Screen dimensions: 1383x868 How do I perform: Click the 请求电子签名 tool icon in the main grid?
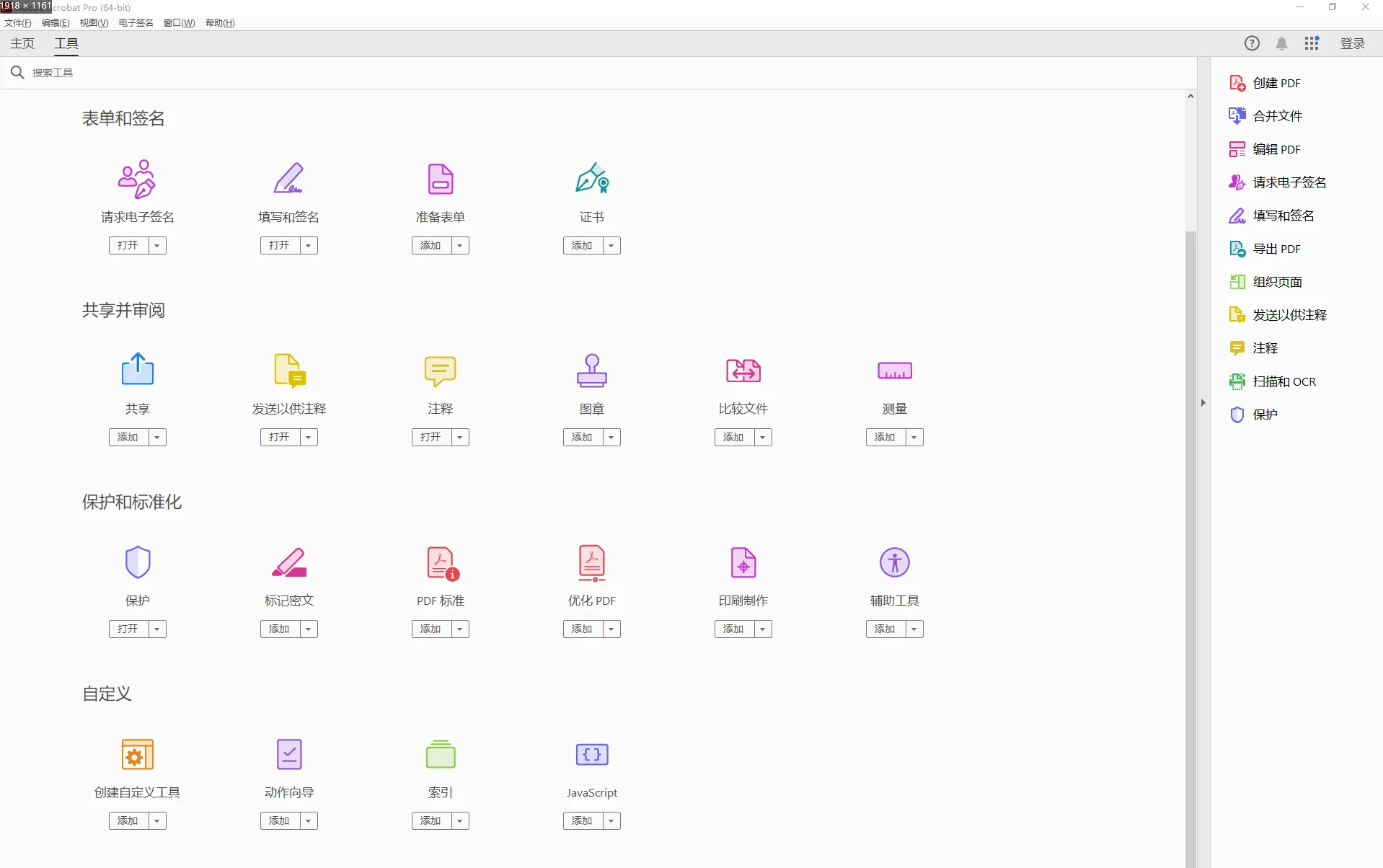coord(137,179)
